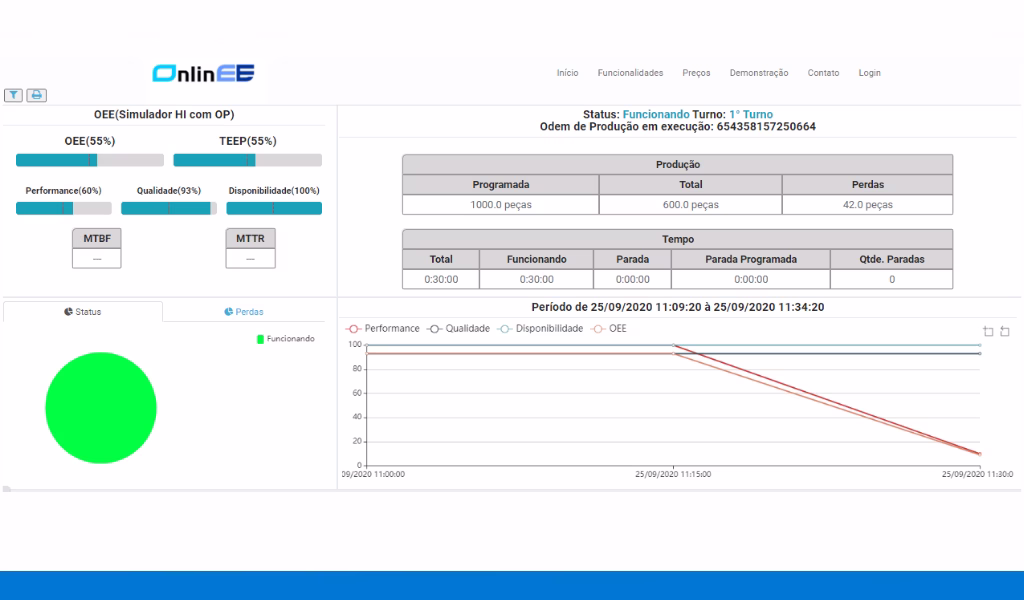Open the filter icon button
The image size is (1024, 600).
(x=14, y=95)
